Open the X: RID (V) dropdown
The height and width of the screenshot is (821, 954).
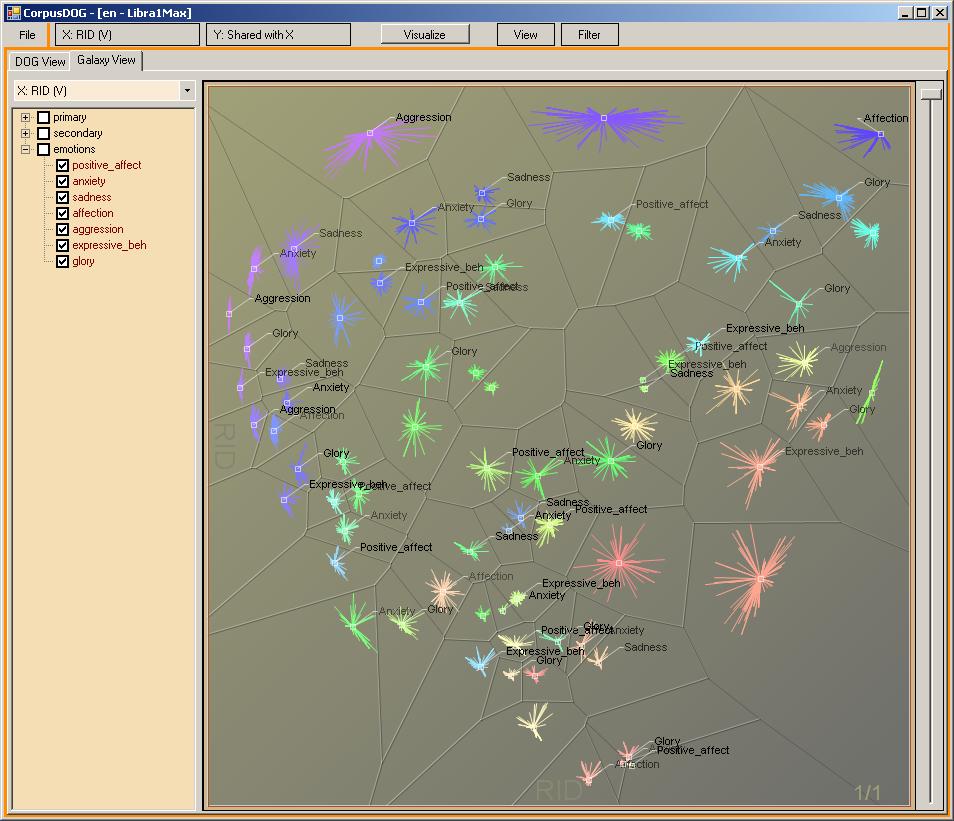tap(186, 91)
